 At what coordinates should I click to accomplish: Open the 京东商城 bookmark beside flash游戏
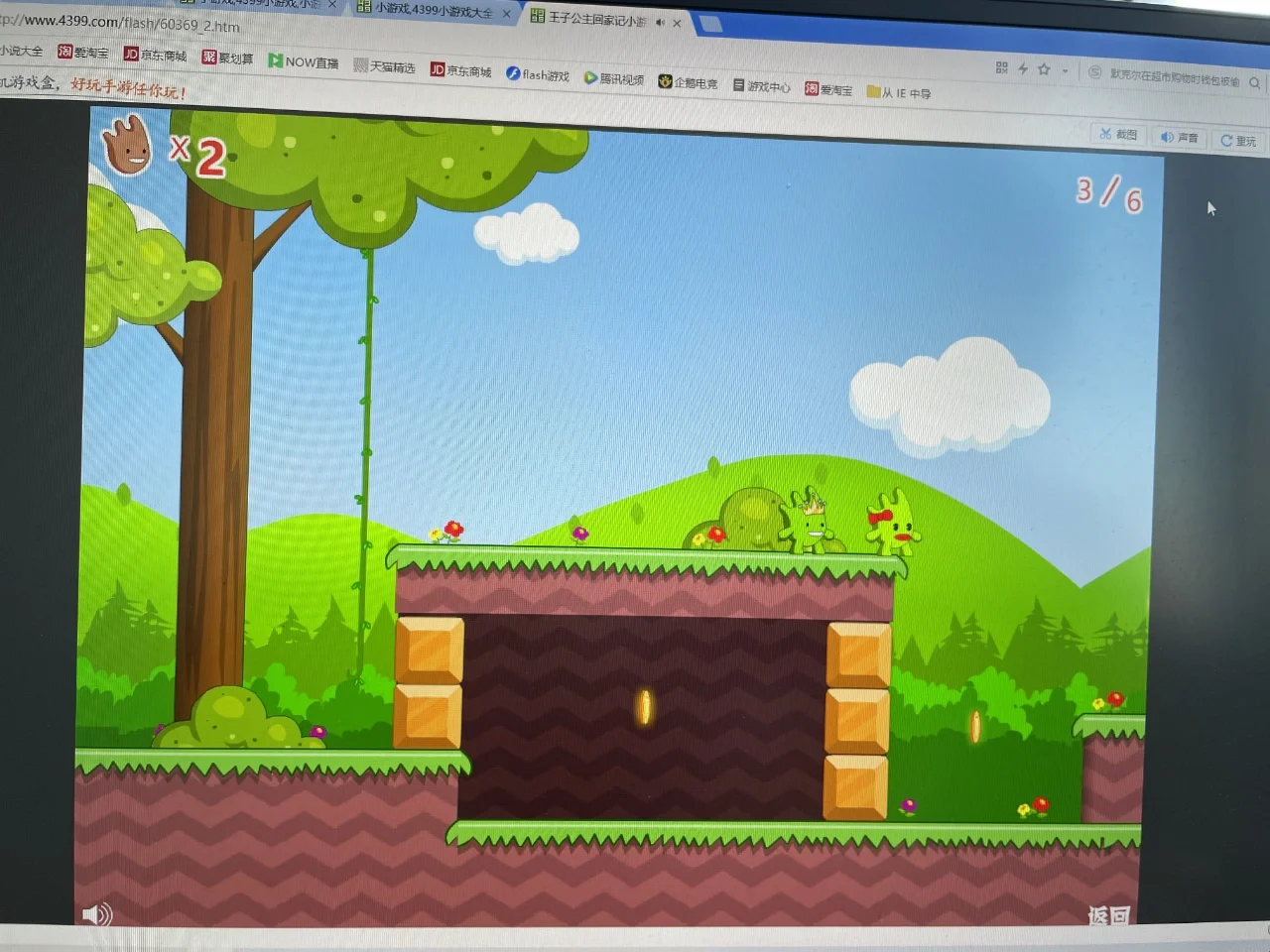click(x=461, y=70)
